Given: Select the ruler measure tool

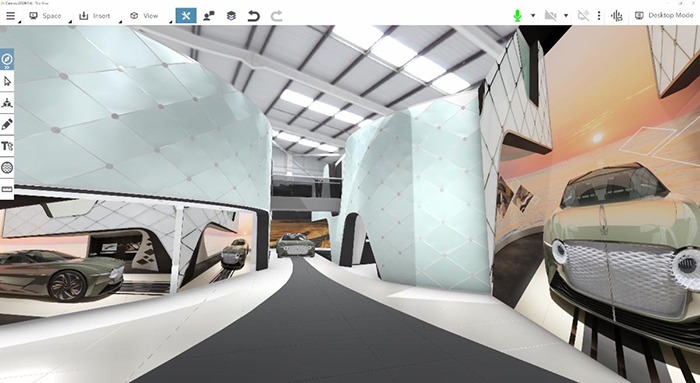Looking at the screenshot, I should (x=7, y=189).
